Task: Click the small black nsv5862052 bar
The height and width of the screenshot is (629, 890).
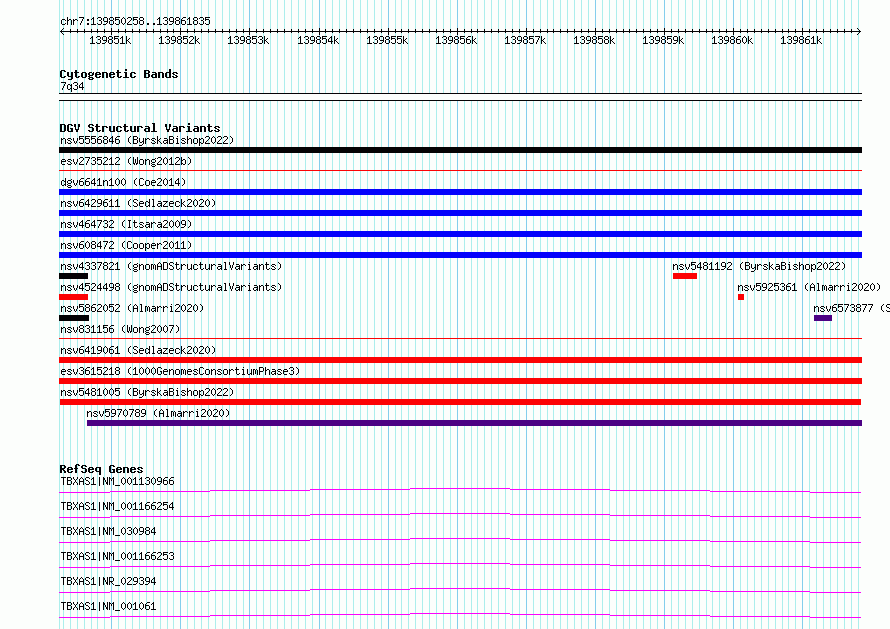Action: (x=74, y=318)
